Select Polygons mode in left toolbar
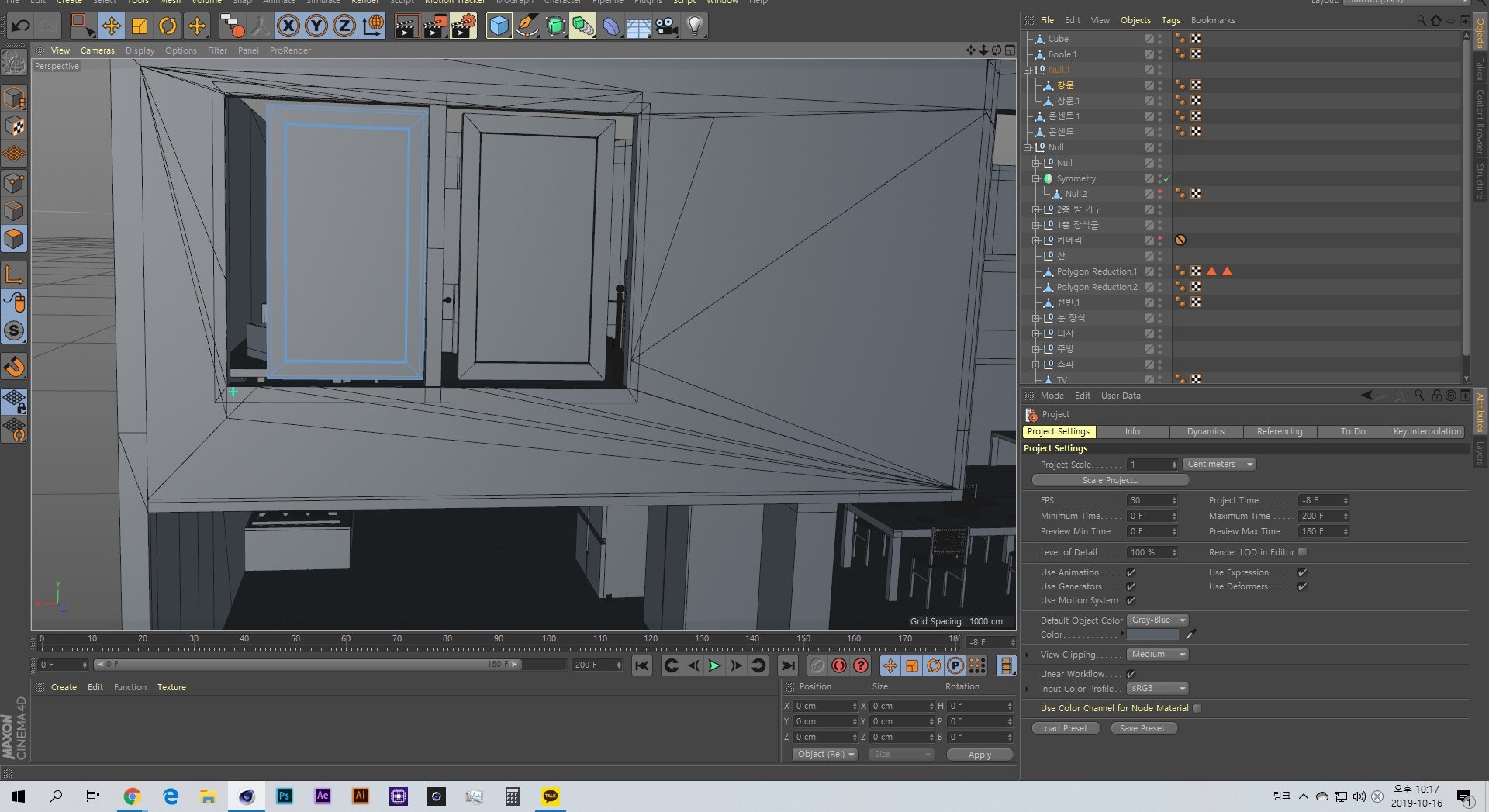 click(x=14, y=239)
